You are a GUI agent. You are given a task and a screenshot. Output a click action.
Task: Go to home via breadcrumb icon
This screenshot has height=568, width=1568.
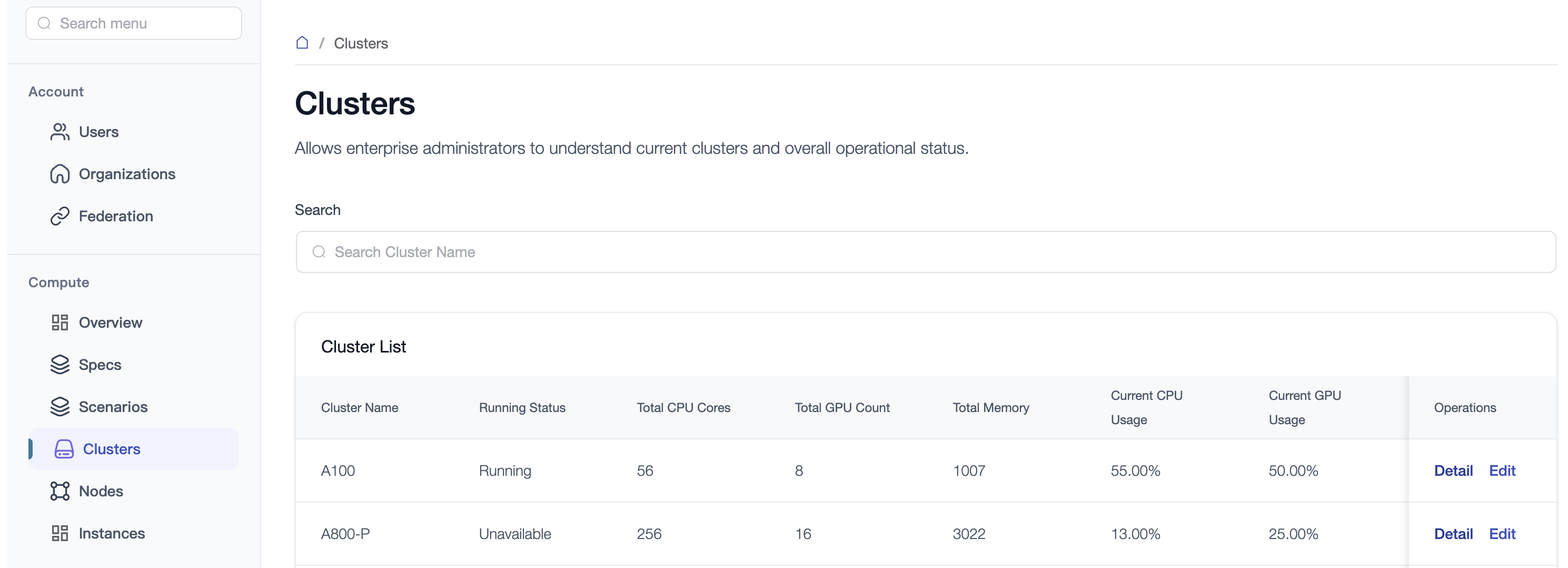tap(302, 43)
